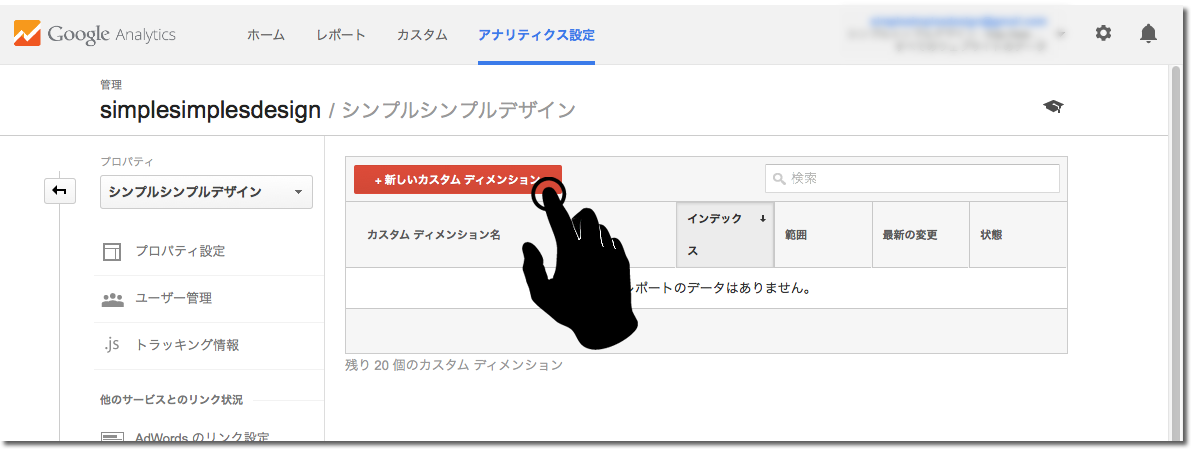1191x449 pixels.
Task: Click the back arrow collapse button
Action: (60, 190)
